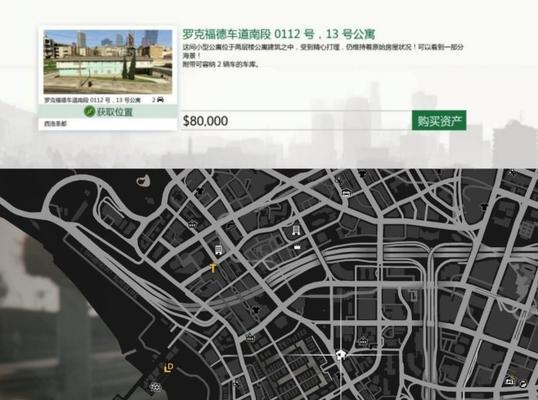Viewport: 538px width, 400px height.
Task: Click the green 购买资产 purchase button
Action: 439,120
